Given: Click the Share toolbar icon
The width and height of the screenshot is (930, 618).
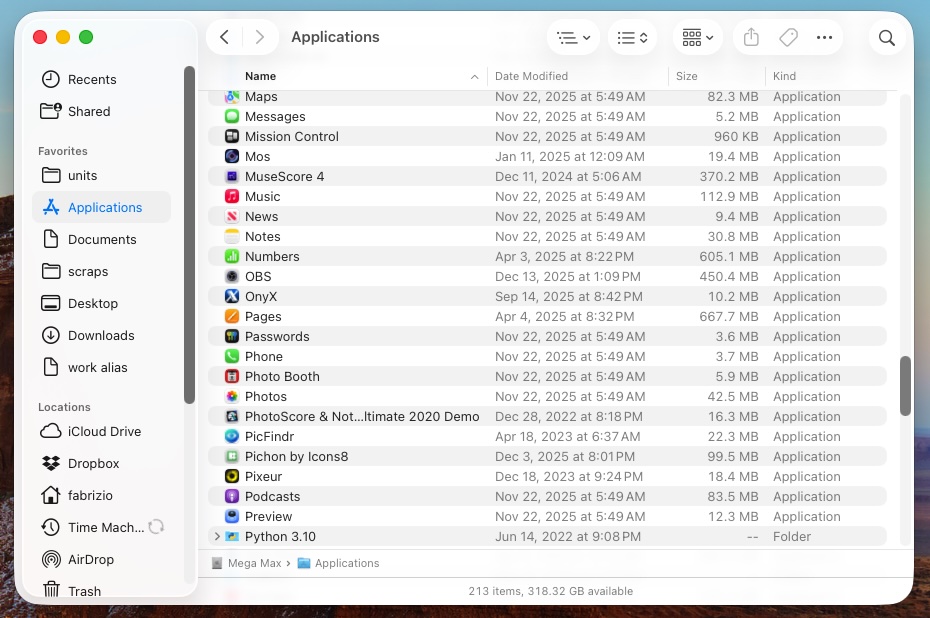Looking at the screenshot, I should pos(751,37).
